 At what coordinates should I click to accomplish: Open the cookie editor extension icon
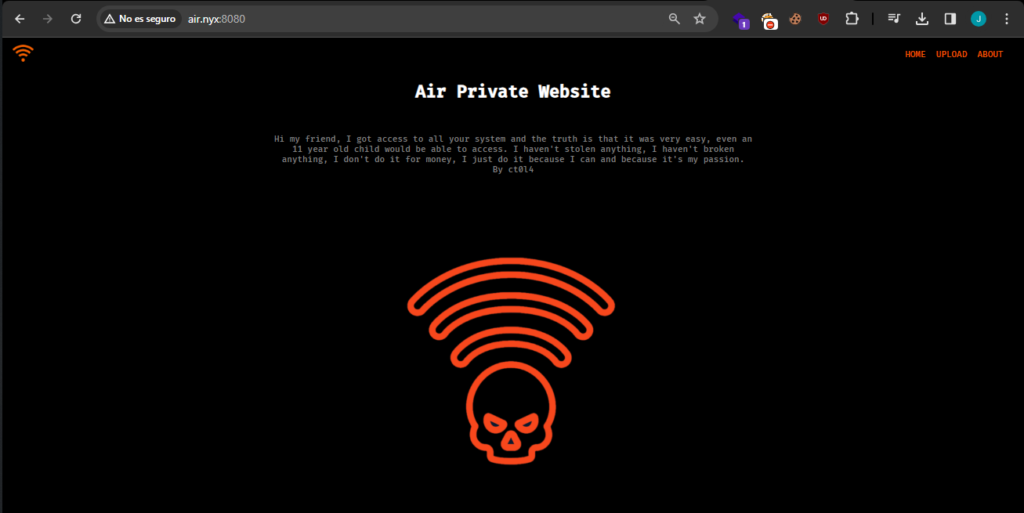pos(795,19)
